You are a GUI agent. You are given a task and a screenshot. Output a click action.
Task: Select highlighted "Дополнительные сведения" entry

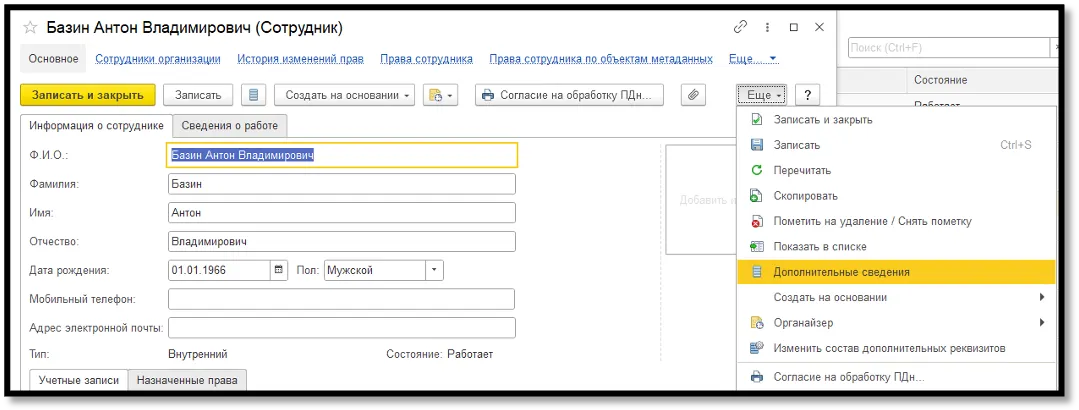[x=896, y=272]
